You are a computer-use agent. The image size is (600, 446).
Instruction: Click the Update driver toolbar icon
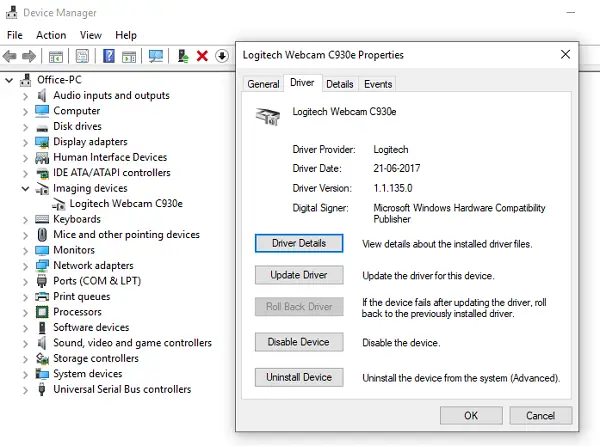click(183, 56)
